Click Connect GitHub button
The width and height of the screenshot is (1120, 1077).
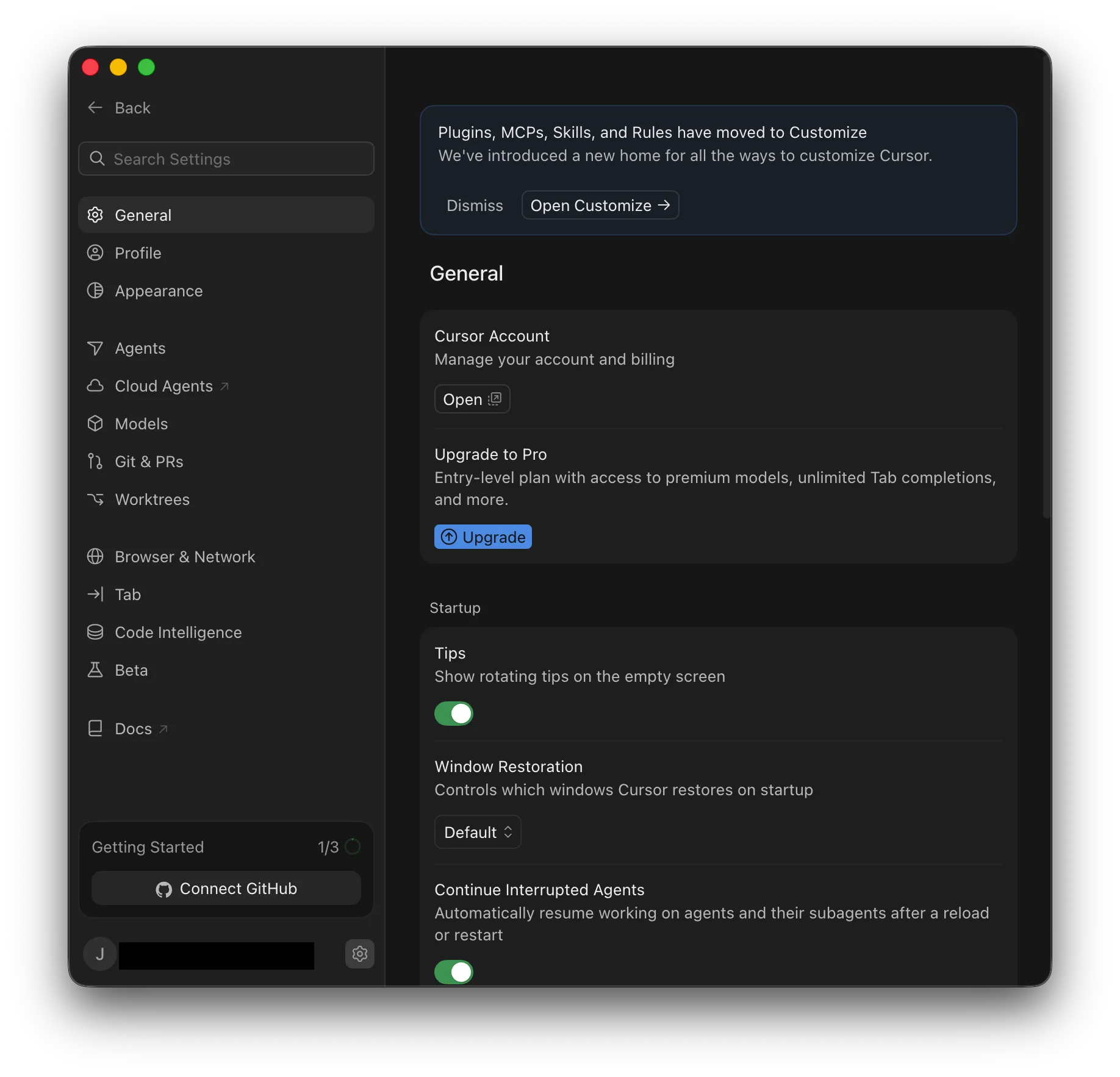click(x=226, y=889)
